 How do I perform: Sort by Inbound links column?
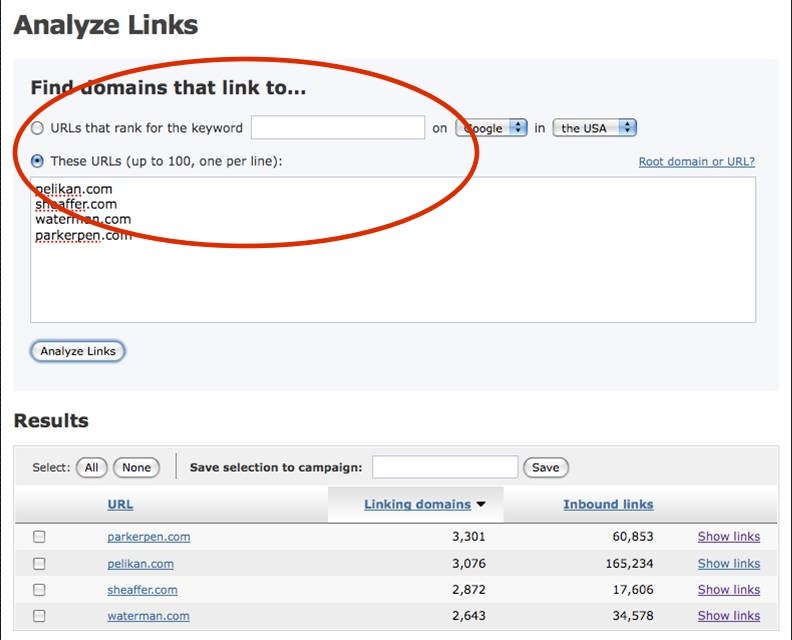tap(608, 504)
